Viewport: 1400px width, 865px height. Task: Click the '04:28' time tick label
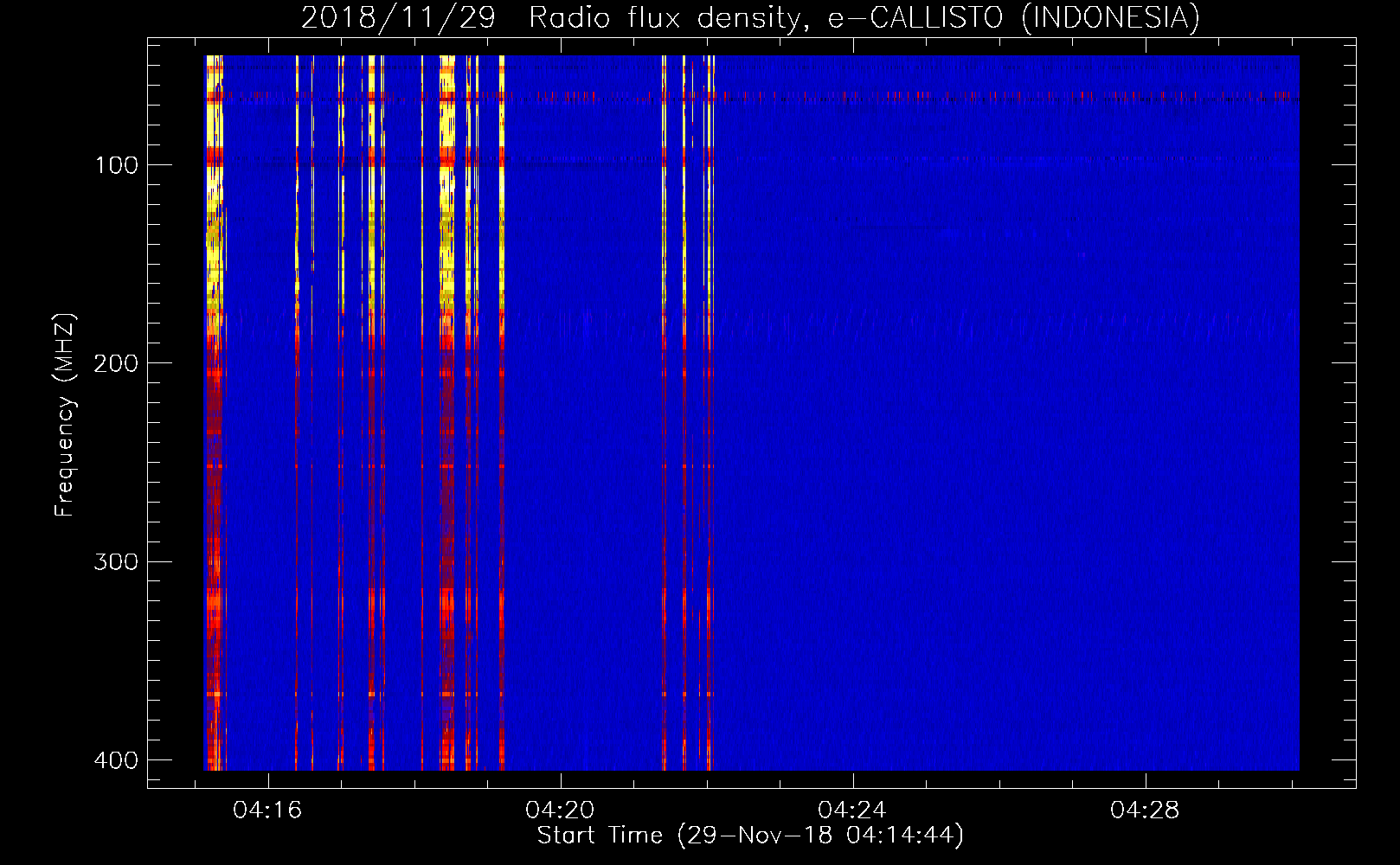(1145, 811)
